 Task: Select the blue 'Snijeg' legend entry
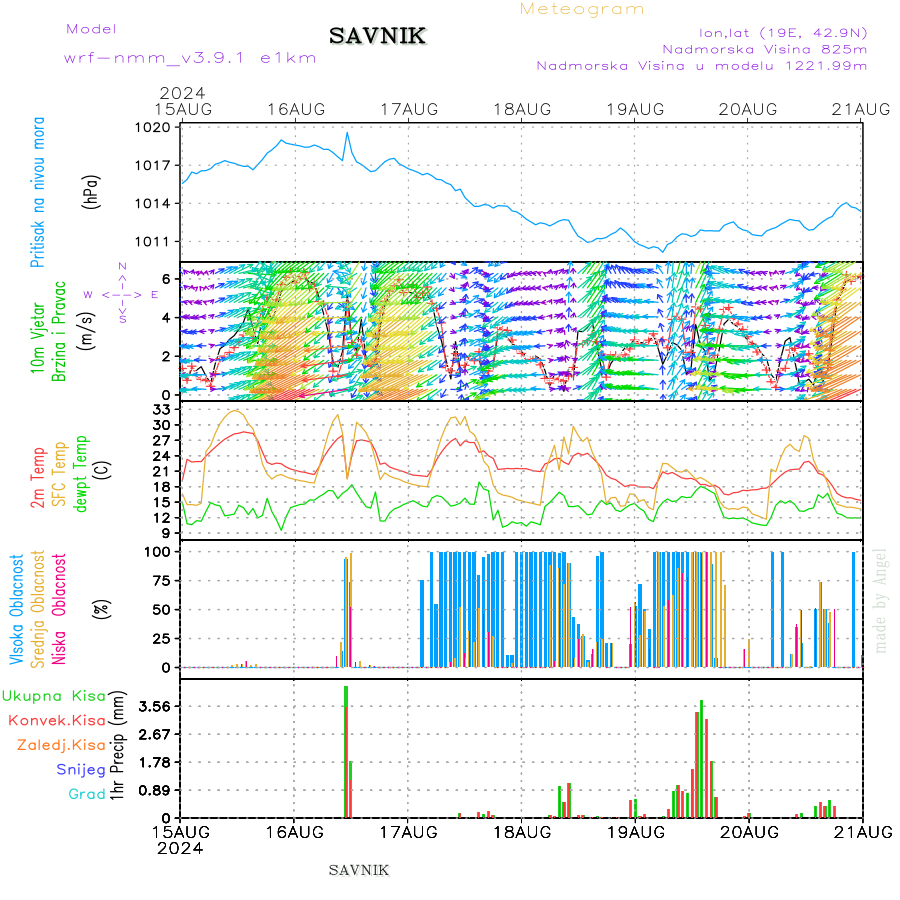(x=81, y=770)
